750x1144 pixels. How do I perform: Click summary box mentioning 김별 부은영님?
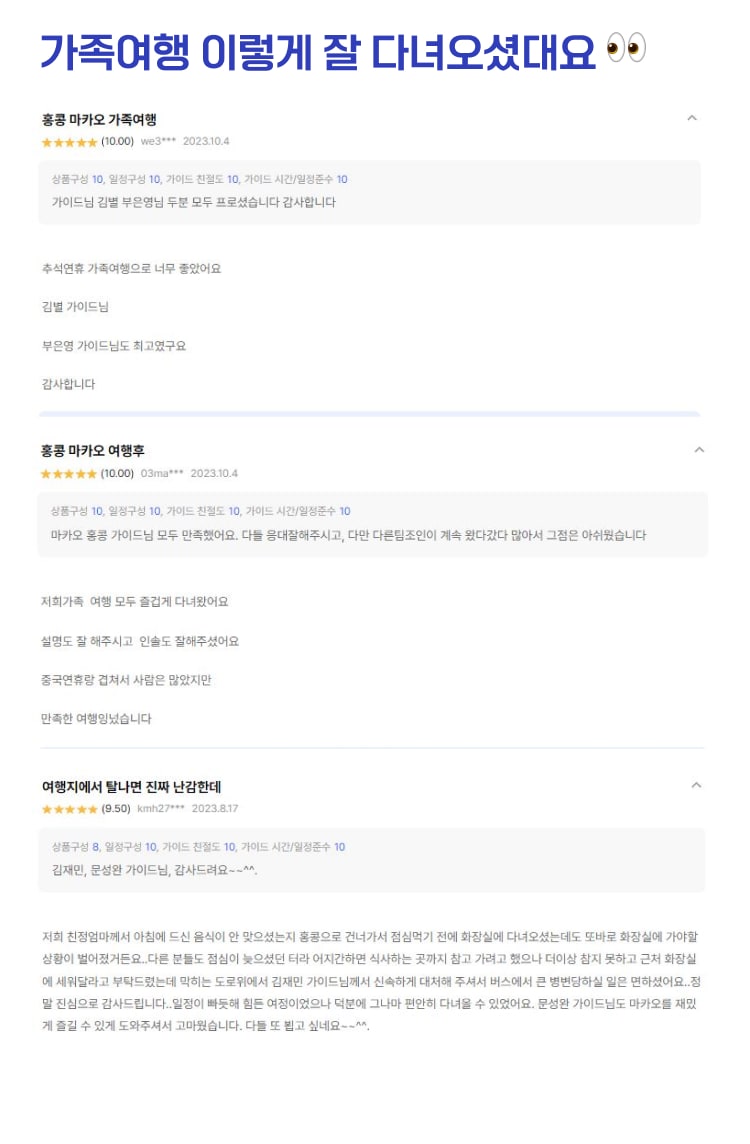(370, 193)
